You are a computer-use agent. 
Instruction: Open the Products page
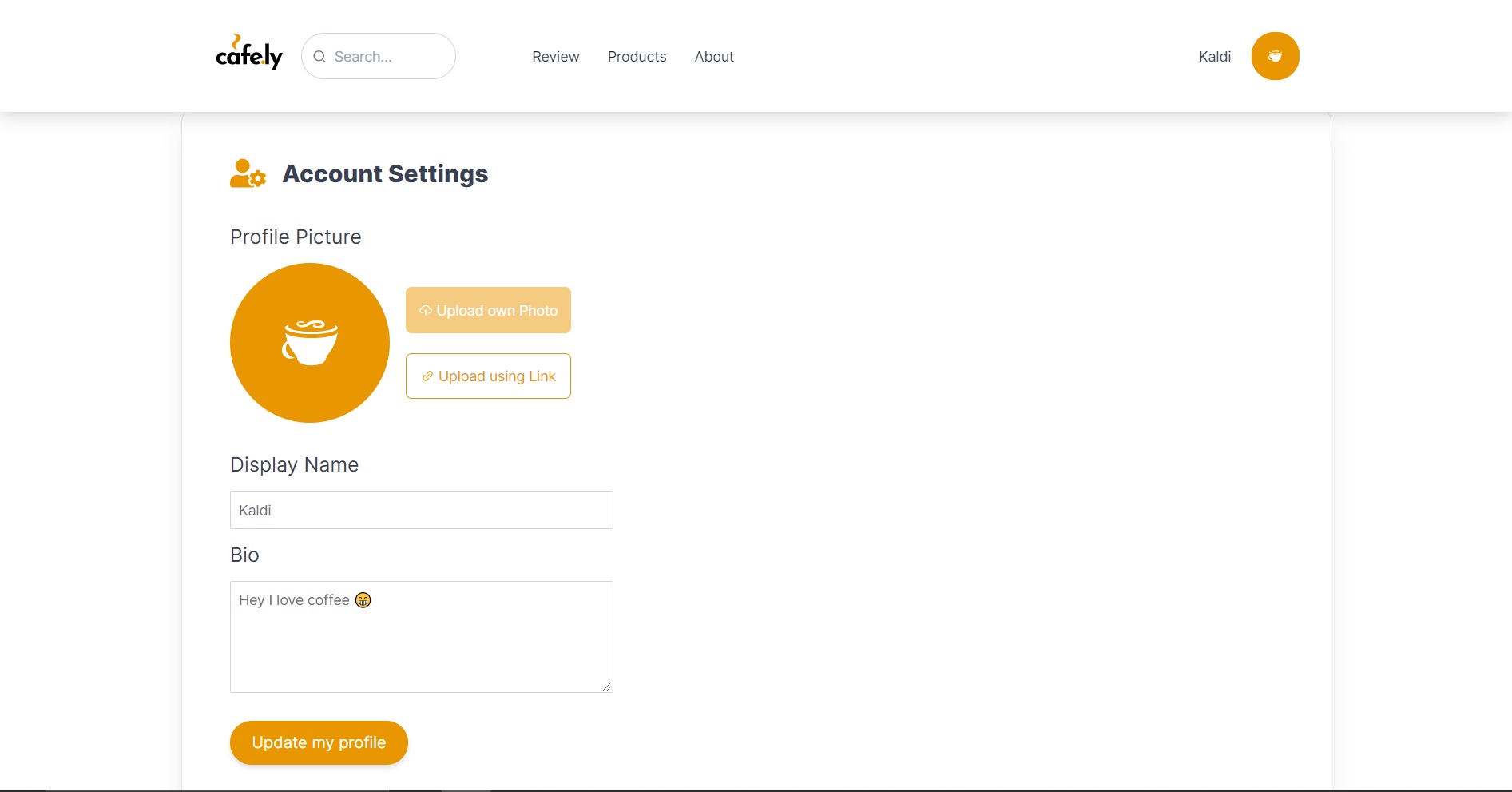click(637, 57)
